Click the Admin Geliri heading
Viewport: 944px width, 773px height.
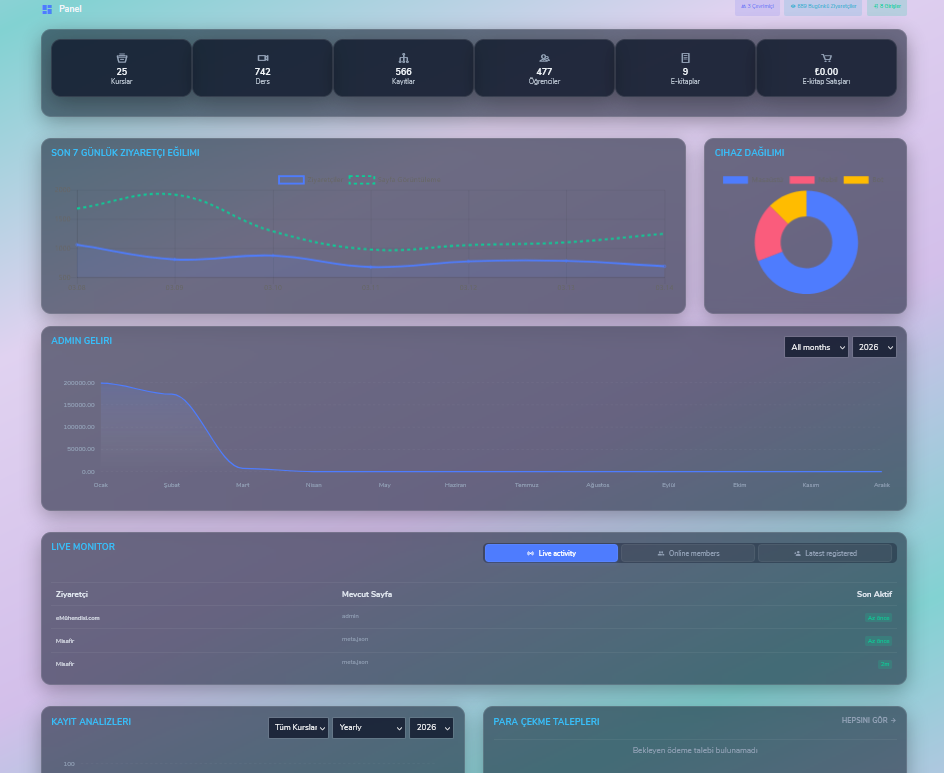coord(82,341)
